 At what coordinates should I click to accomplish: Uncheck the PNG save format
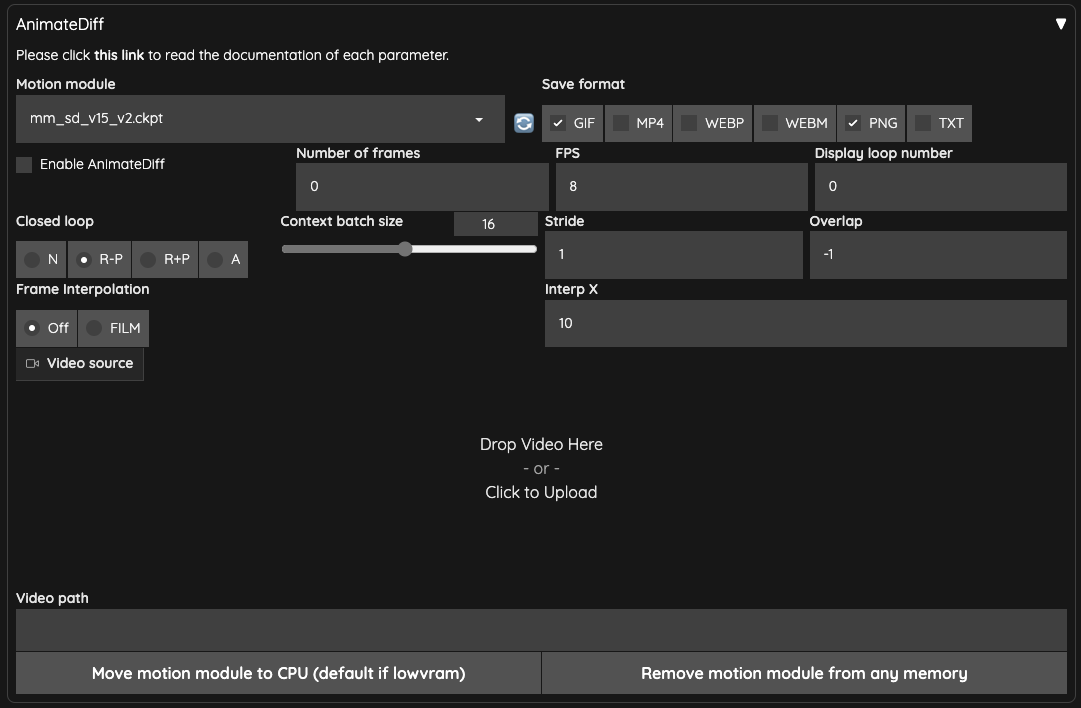(853, 122)
